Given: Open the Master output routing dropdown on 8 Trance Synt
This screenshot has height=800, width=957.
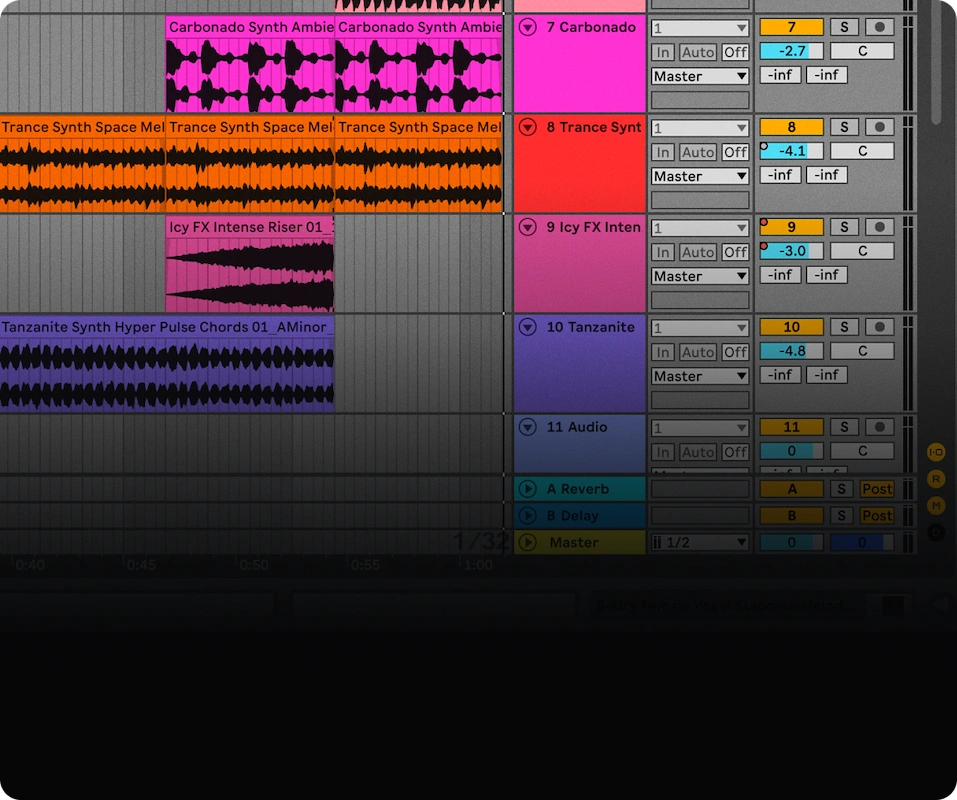Looking at the screenshot, I should (699, 175).
